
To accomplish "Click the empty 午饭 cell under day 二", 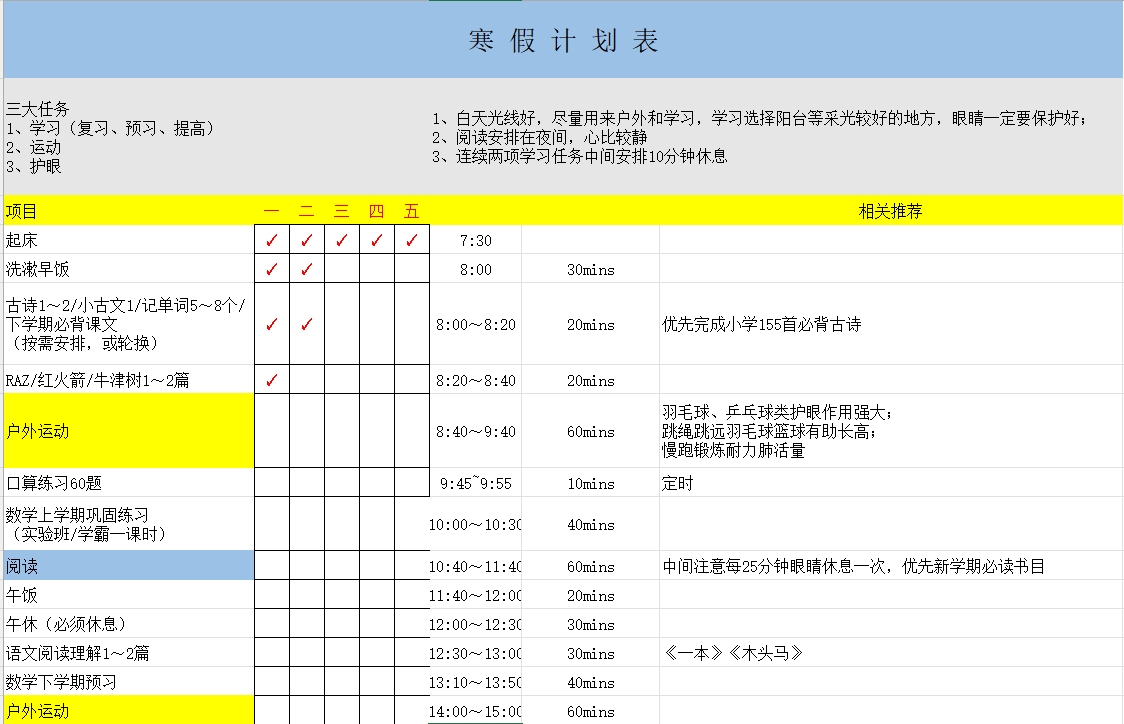I will pos(307,595).
